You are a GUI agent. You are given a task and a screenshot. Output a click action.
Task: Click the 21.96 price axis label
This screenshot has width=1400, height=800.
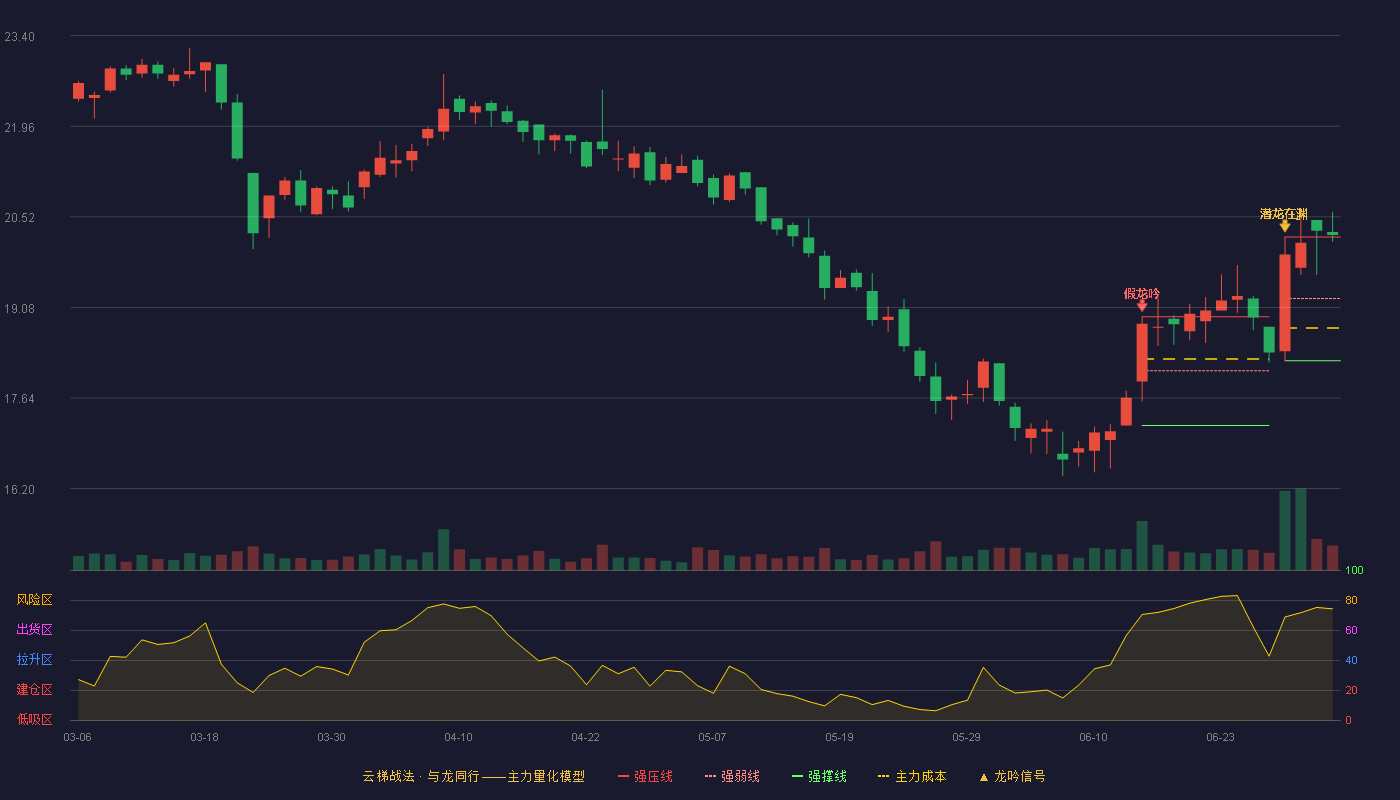19,128
